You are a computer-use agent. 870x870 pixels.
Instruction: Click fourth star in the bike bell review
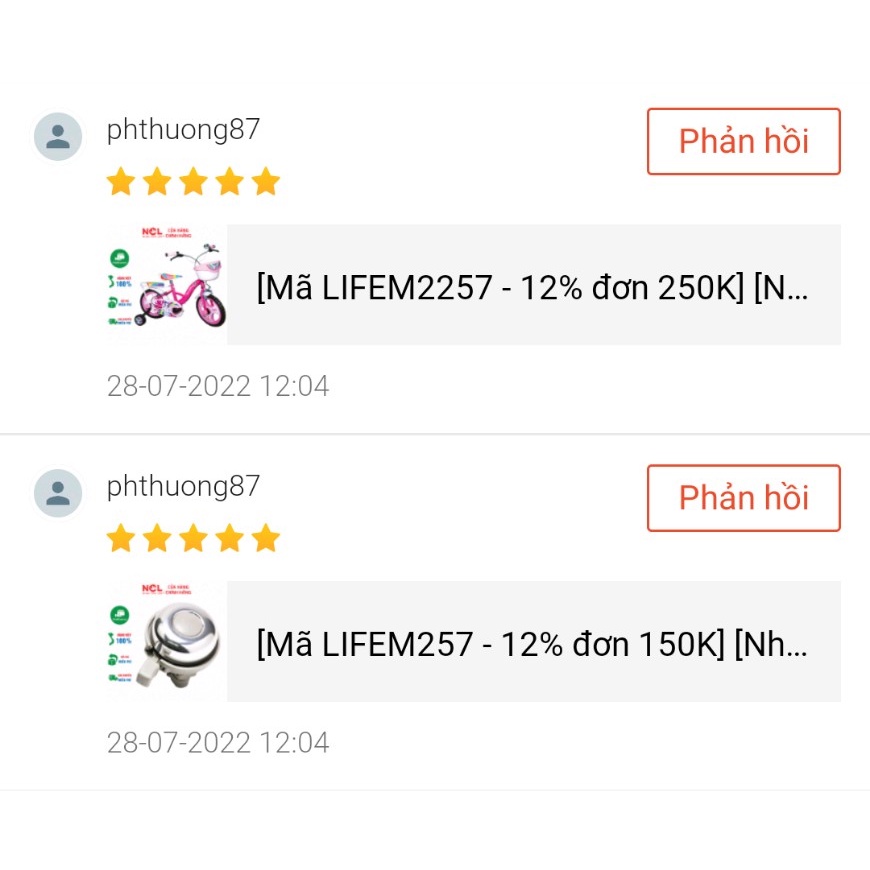tap(229, 539)
